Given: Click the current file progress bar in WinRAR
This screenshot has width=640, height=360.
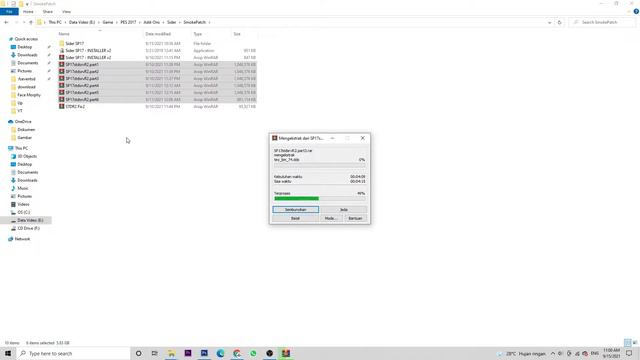Looking at the screenshot, I should click(320, 165).
